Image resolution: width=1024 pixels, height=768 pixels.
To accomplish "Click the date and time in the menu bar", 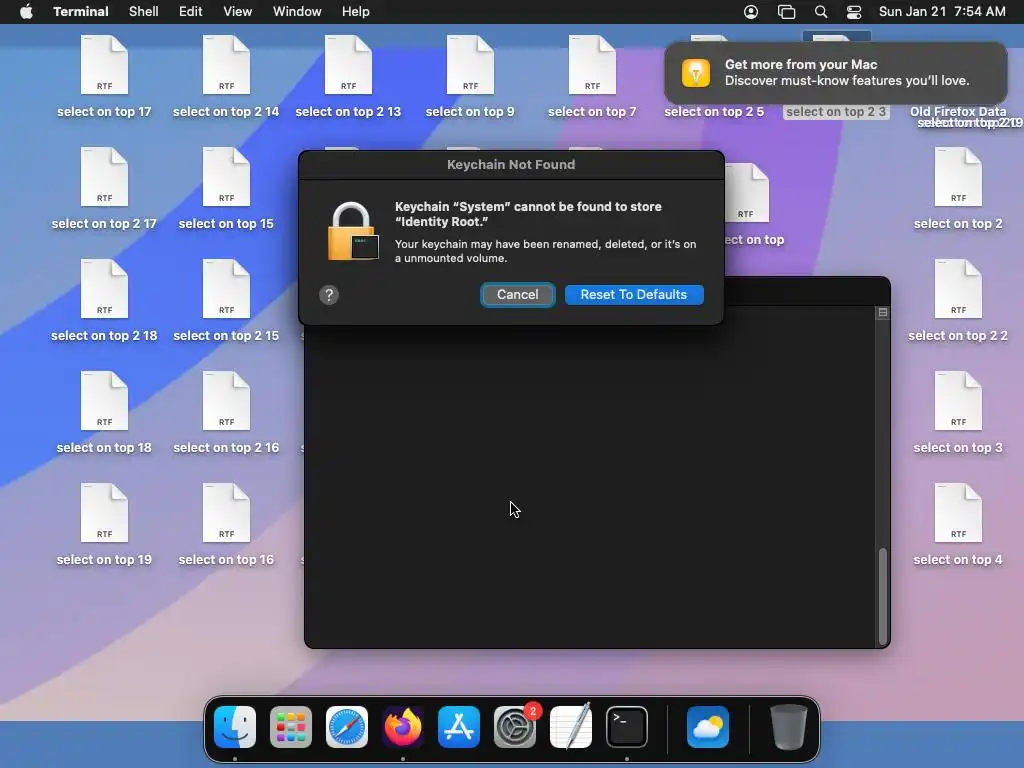I will (942, 12).
